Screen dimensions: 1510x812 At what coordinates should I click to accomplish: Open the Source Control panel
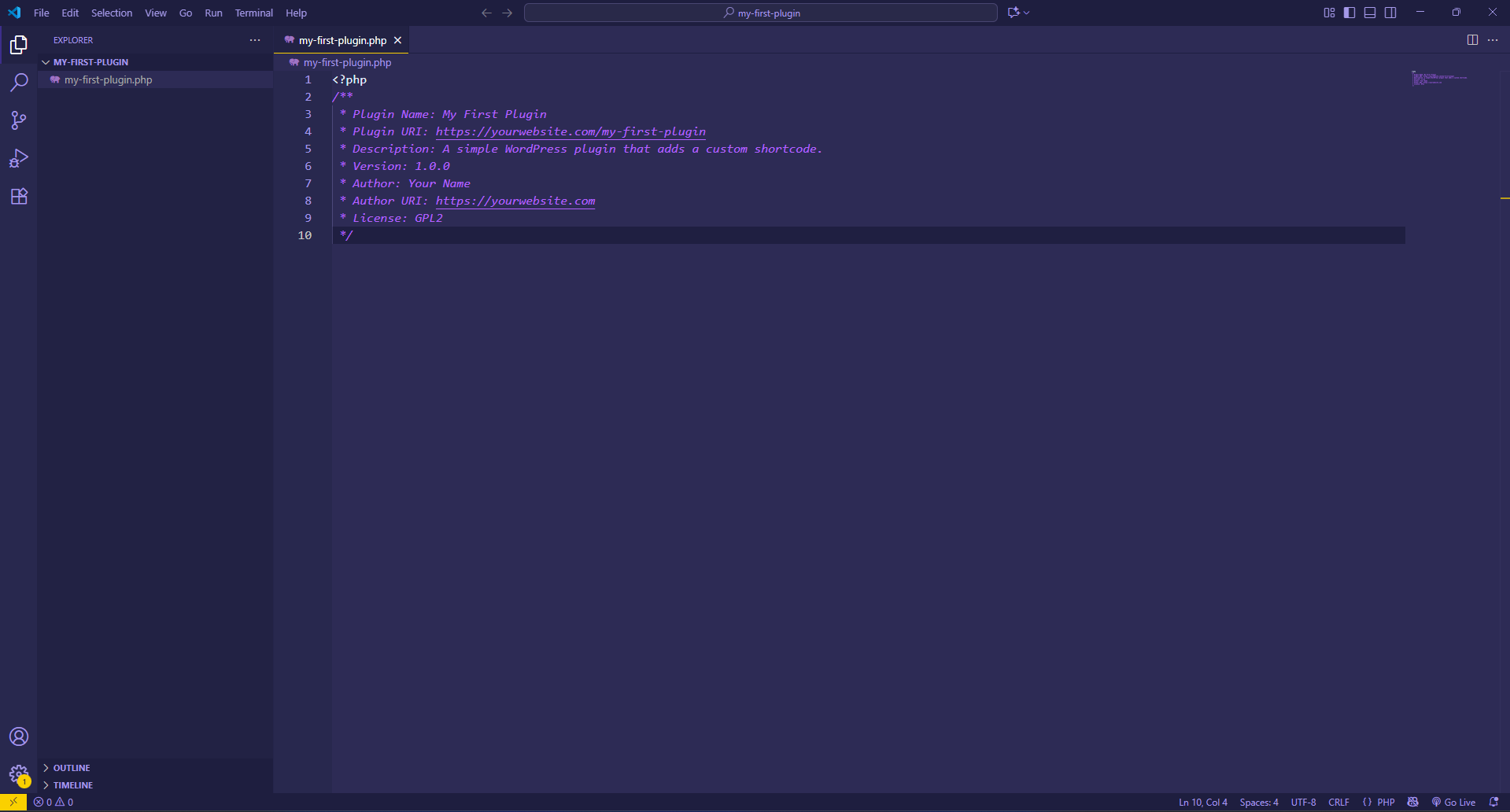pos(19,120)
